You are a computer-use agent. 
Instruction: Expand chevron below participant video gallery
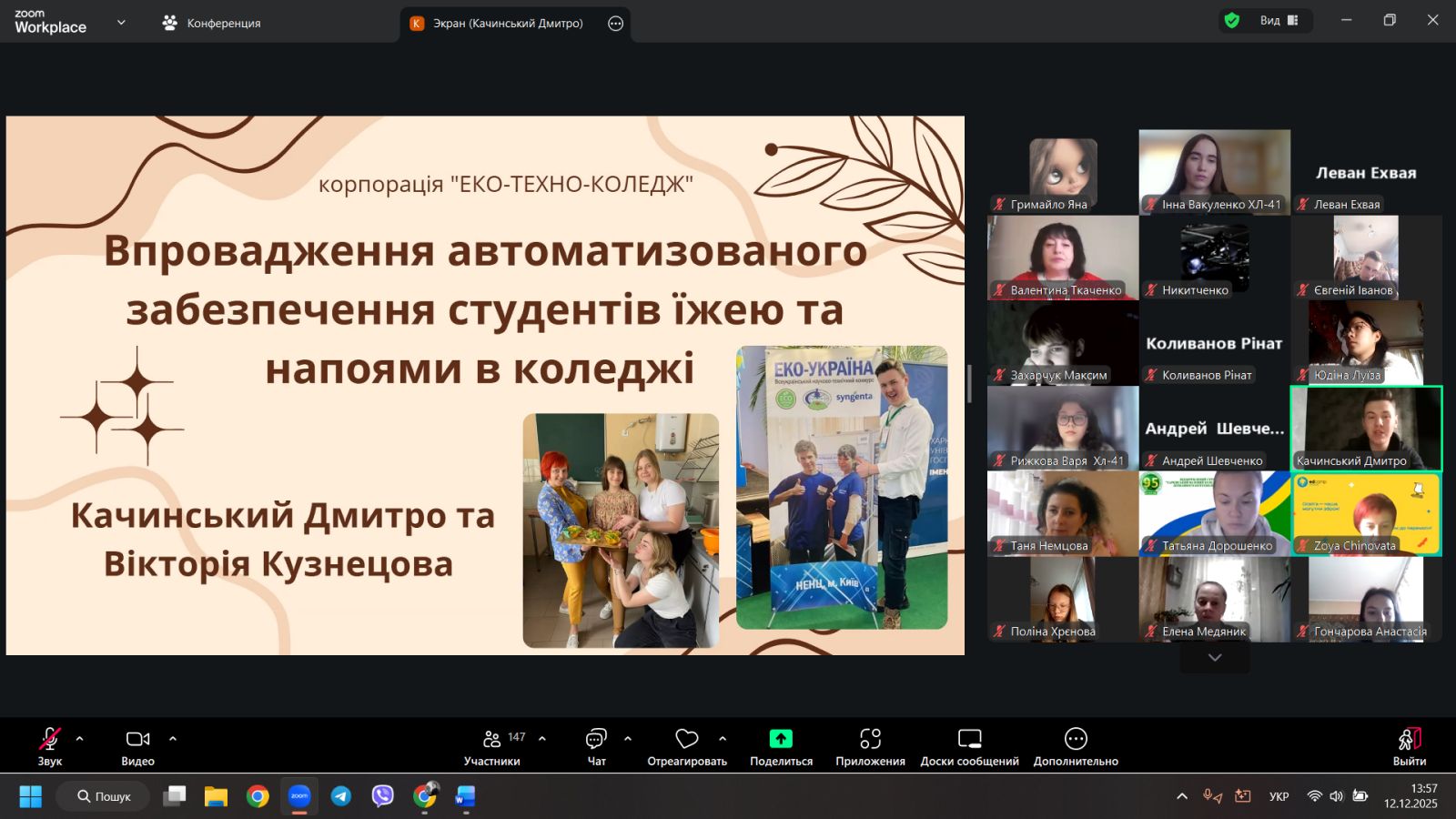[x=1214, y=658]
